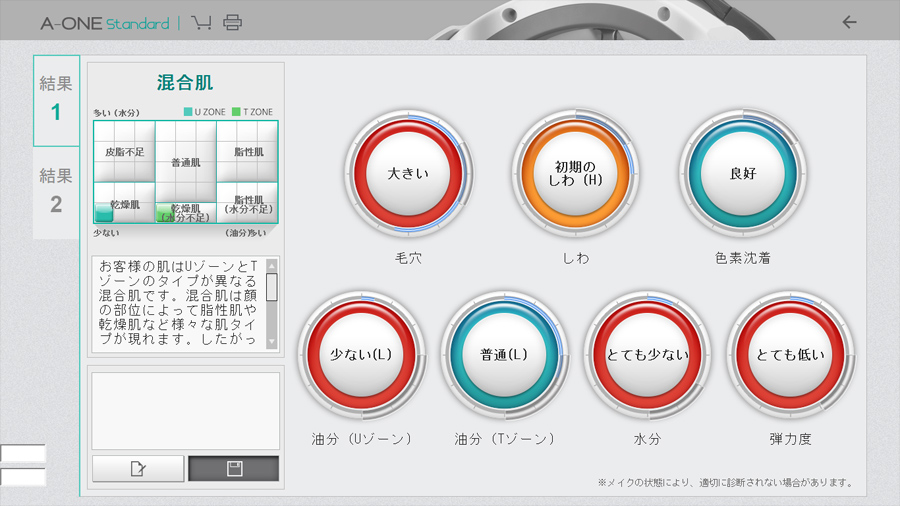Screen dimensions: 900x506
Task: Select the 油分 Uゾーン dial
Action: [361, 355]
